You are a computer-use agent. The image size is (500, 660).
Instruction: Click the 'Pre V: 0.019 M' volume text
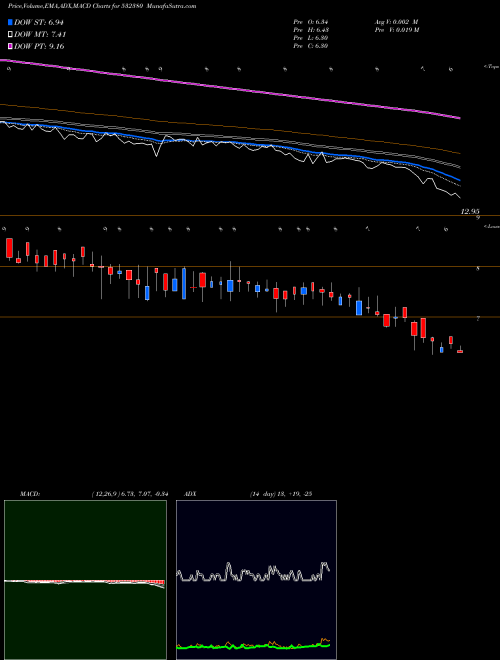396,30
